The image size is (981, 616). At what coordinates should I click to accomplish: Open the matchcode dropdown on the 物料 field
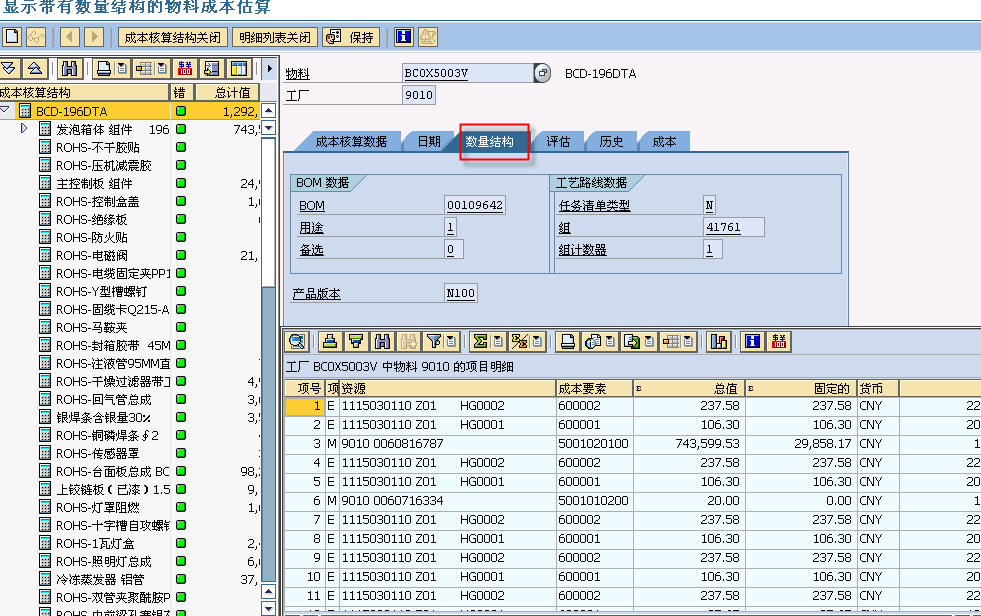click(540, 72)
